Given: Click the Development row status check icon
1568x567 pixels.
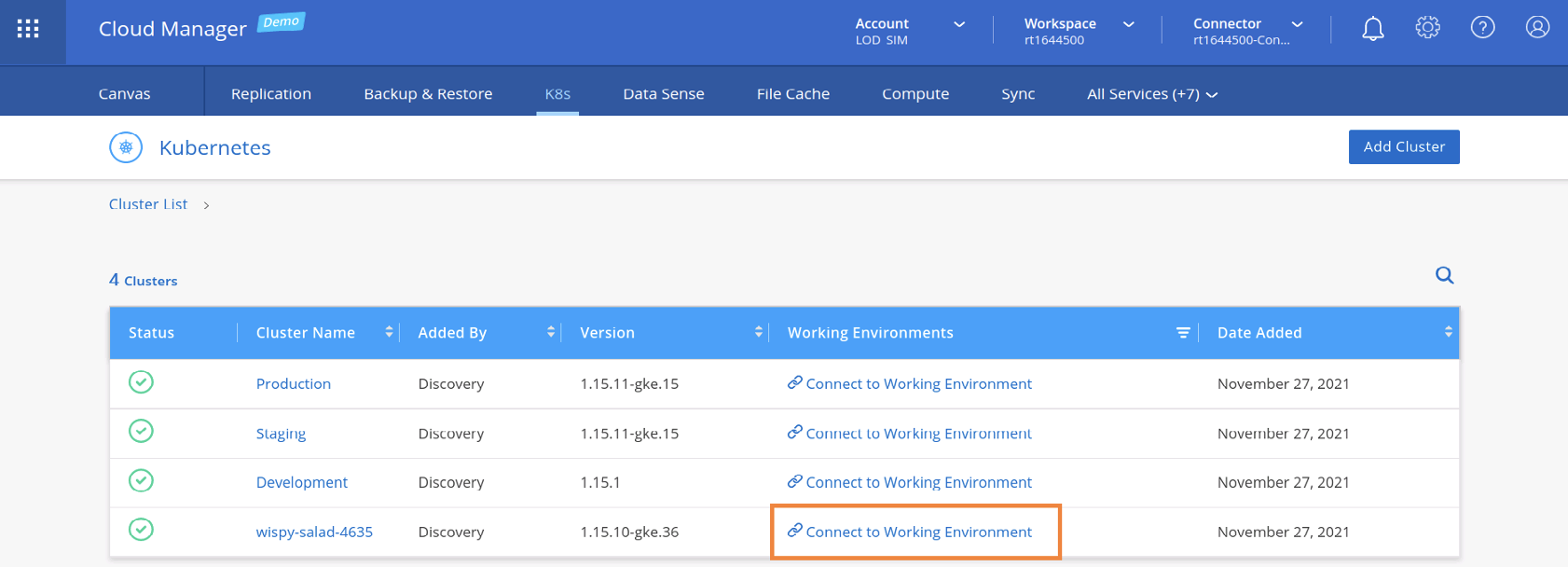Looking at the screenshot, I should pos(141,481).
